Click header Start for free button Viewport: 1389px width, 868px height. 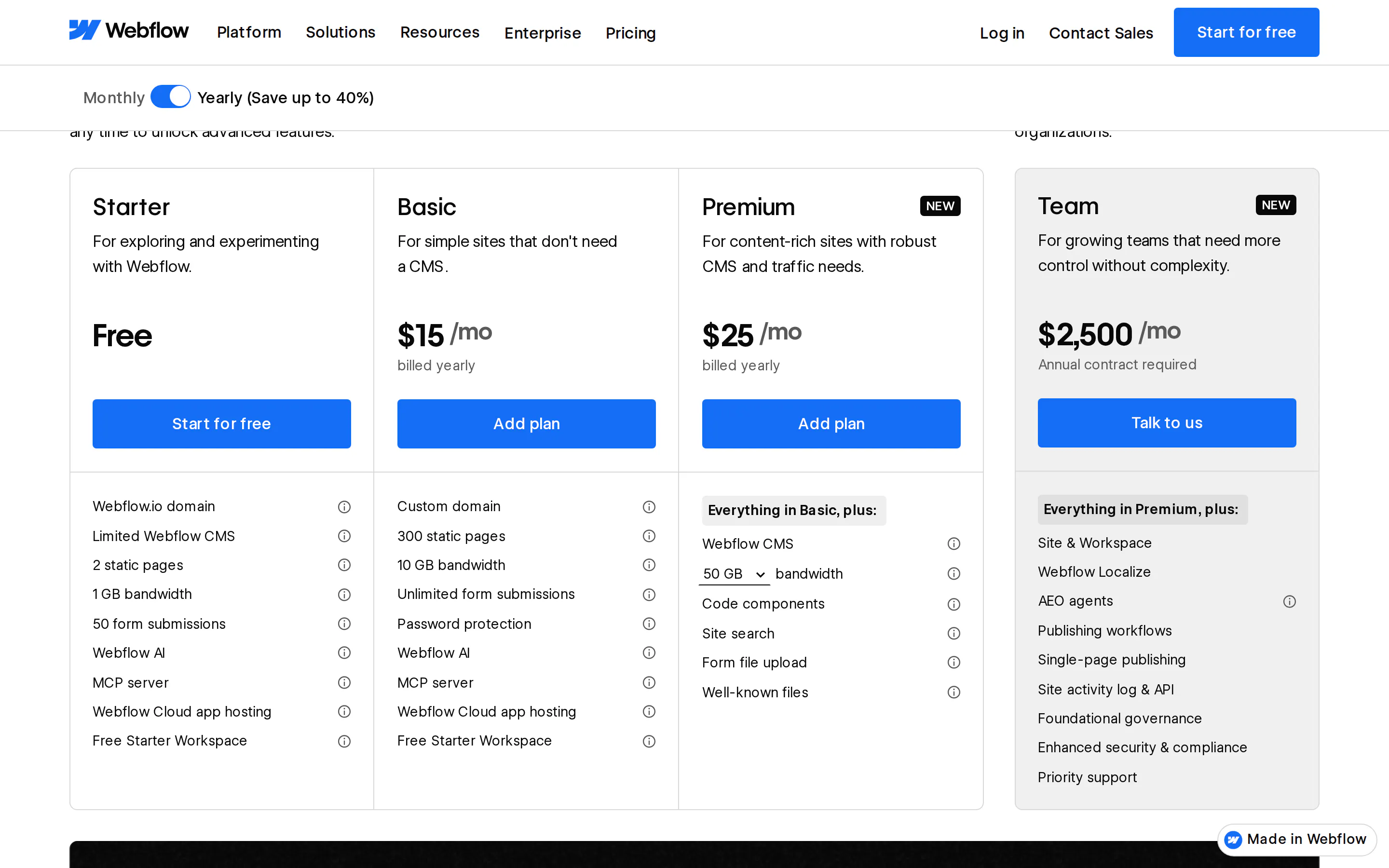1246,32
